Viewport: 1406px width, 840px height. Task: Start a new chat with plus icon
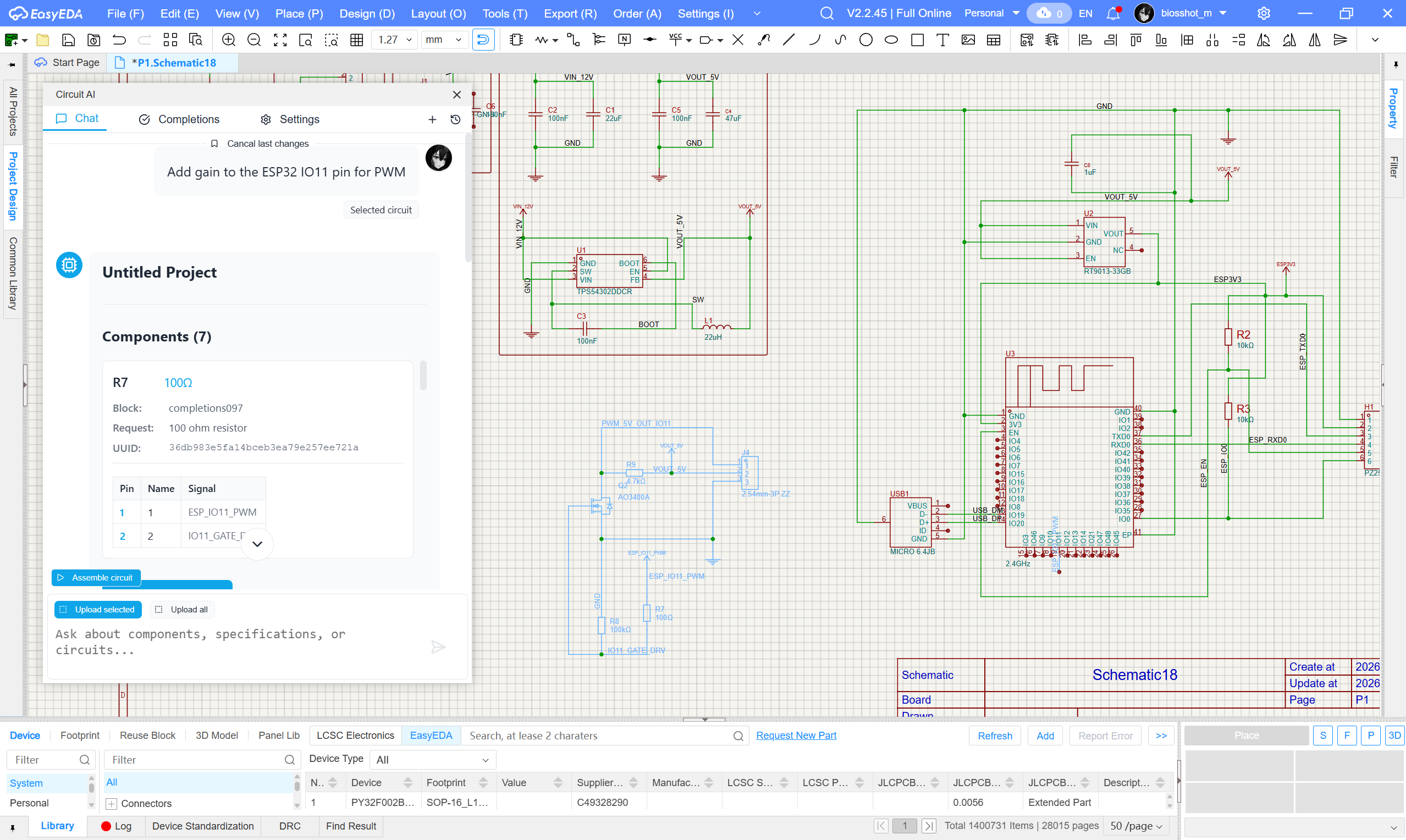[432, 119]
